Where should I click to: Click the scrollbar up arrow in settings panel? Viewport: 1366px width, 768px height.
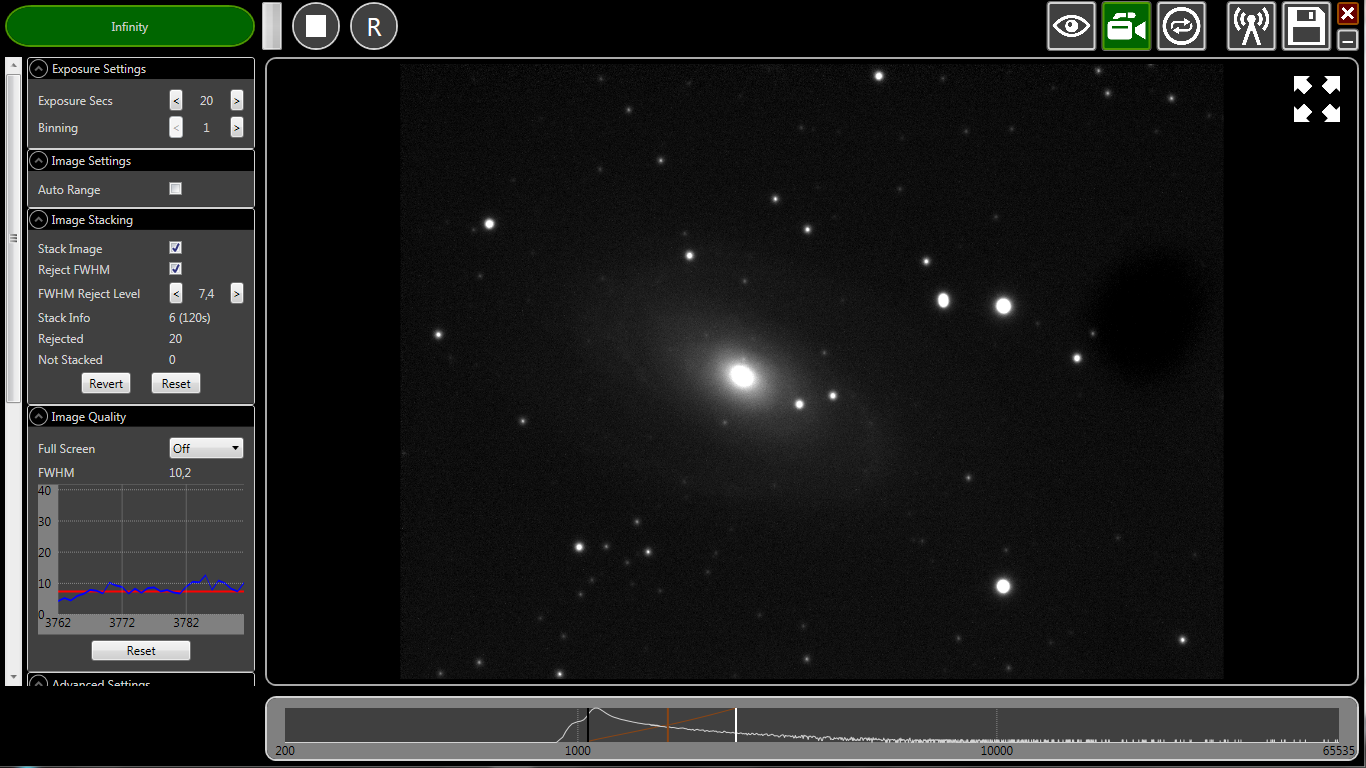(13, 64)
